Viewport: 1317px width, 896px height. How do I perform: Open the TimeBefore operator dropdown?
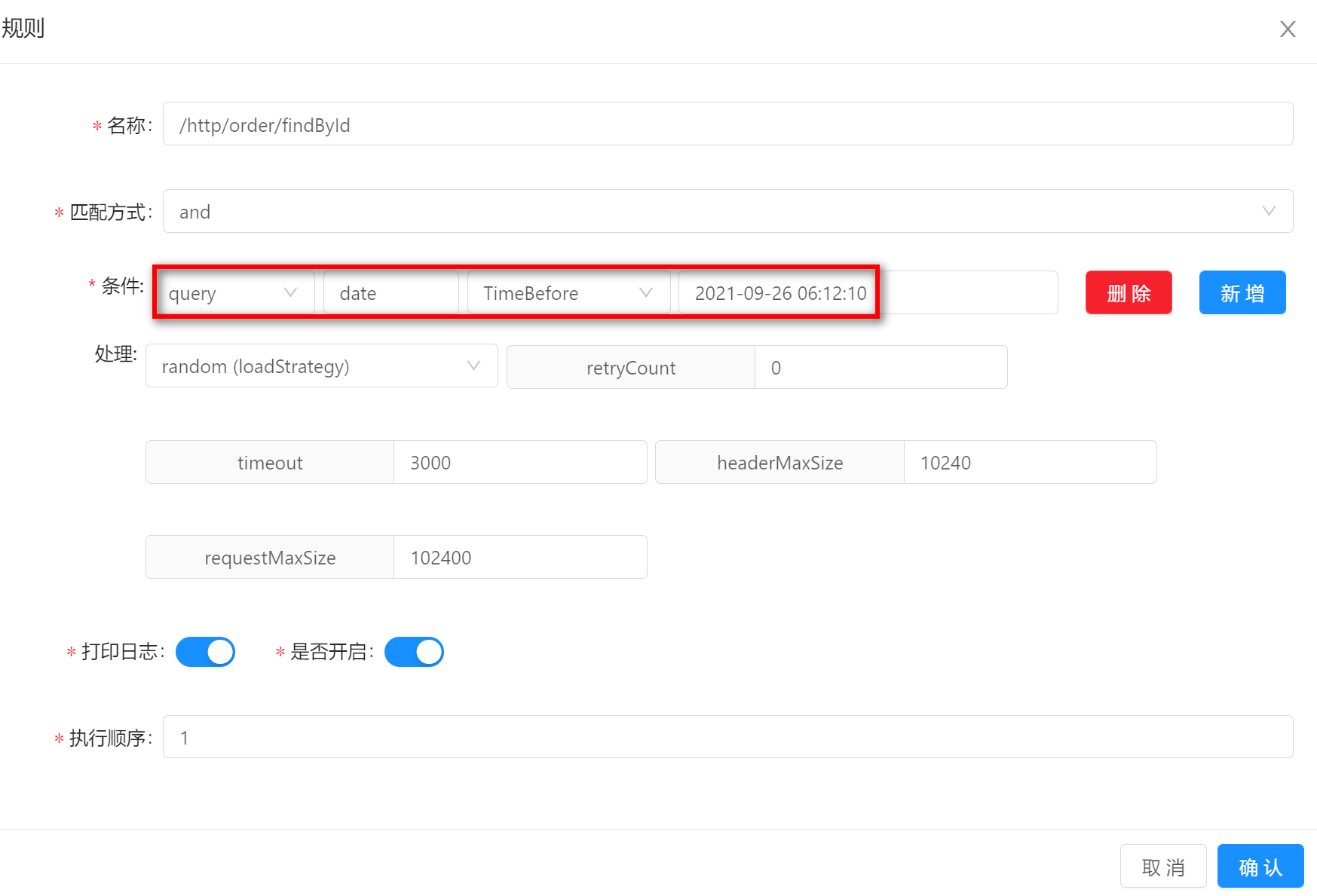click(x=568, y=293)
